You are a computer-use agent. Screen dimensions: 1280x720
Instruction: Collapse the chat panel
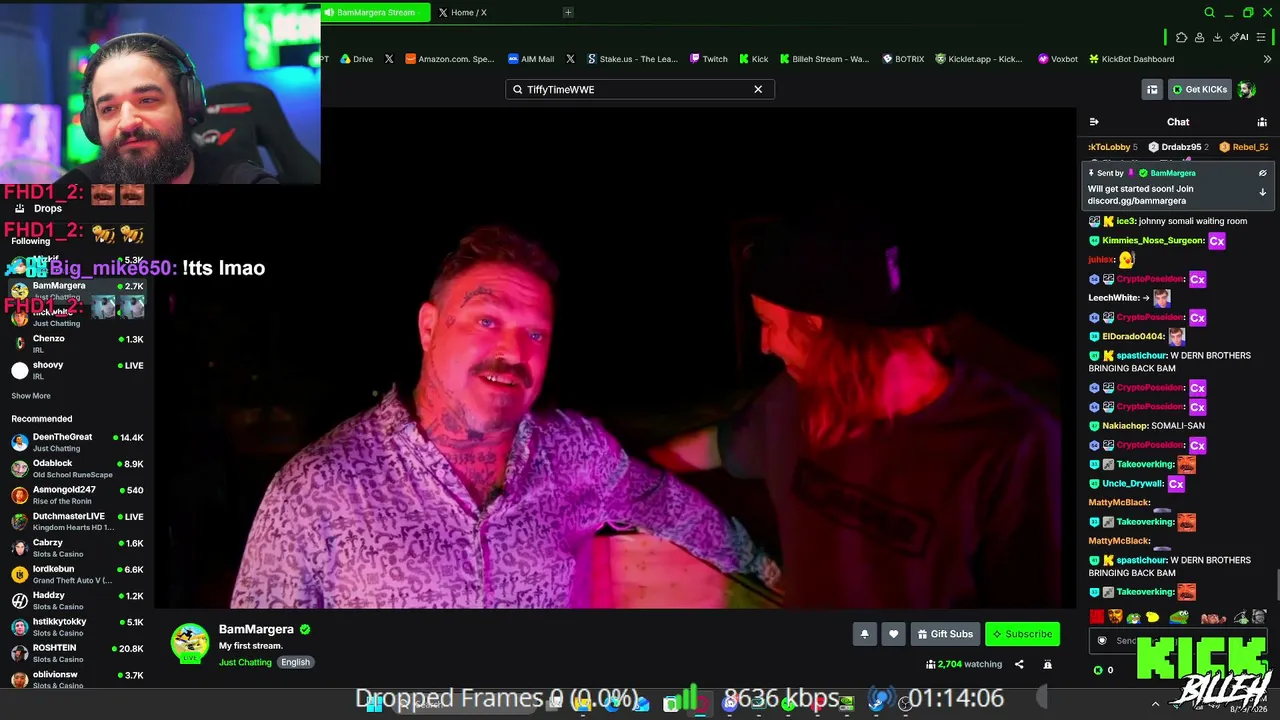pos(1094,122)
